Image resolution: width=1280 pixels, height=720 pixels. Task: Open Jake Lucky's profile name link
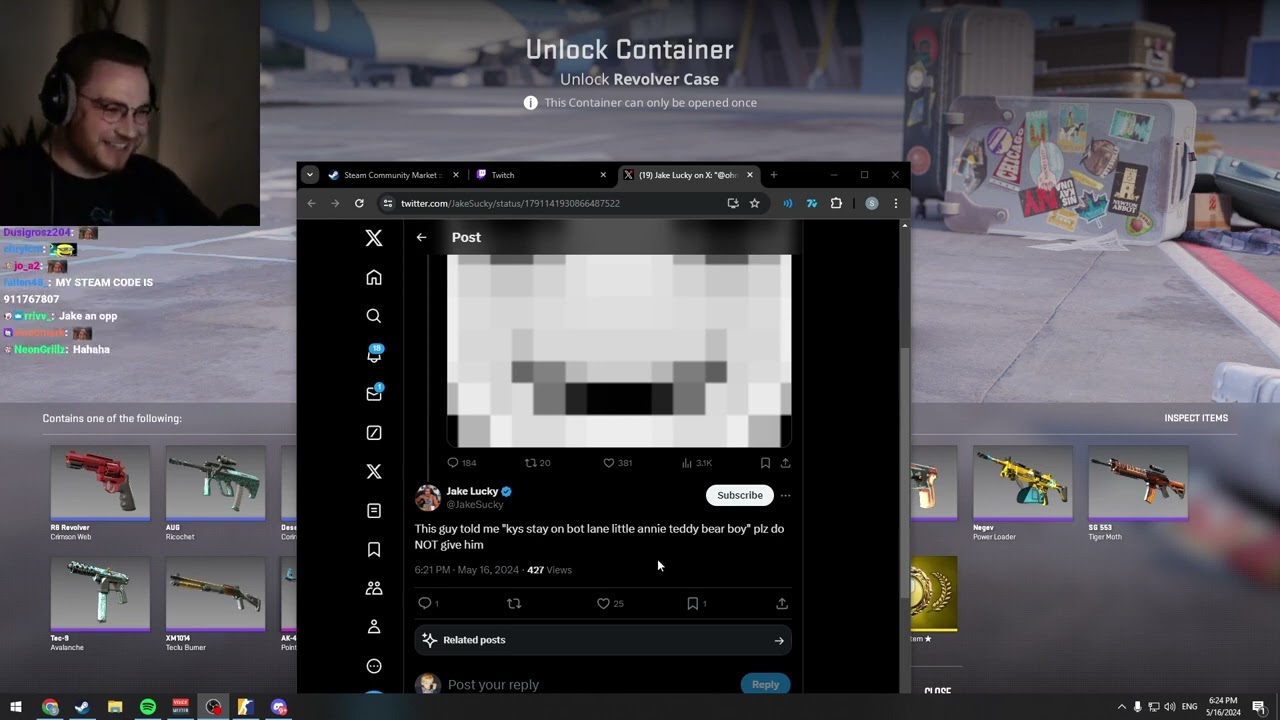(x=472, y=491)
